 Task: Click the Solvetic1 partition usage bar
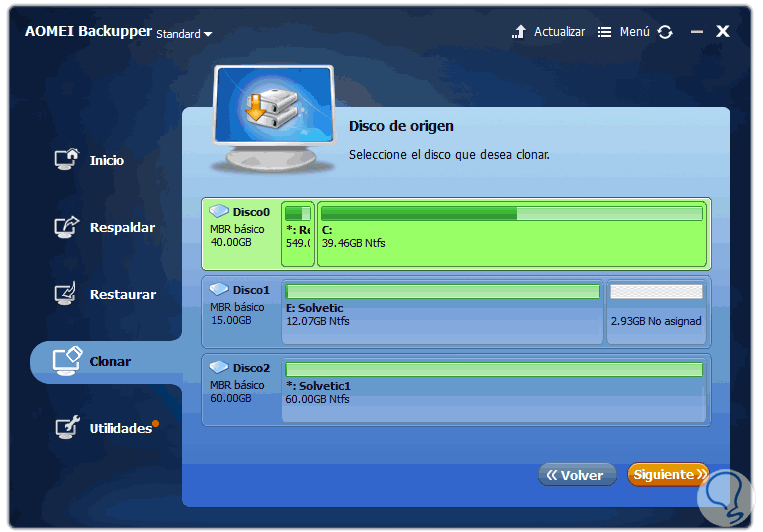[494, 369]
